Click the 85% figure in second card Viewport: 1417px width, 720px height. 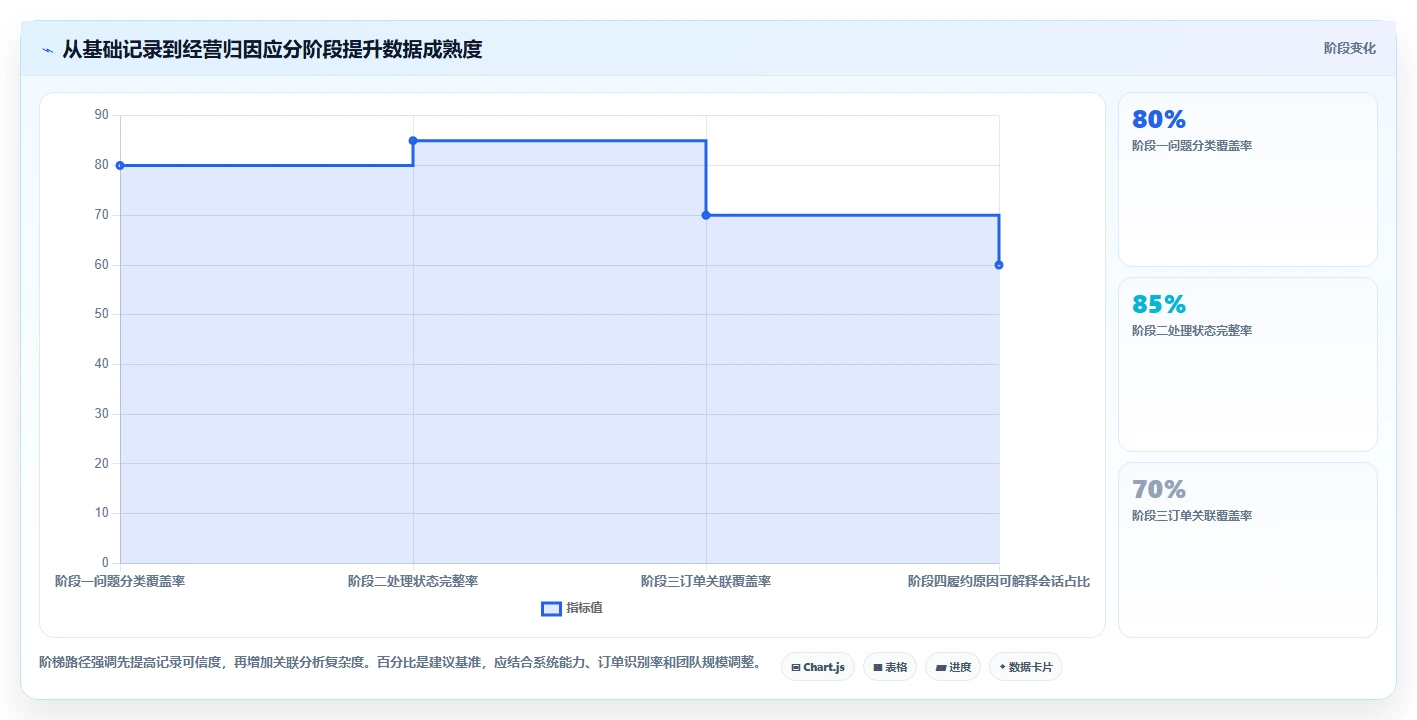coord(1159,304)
